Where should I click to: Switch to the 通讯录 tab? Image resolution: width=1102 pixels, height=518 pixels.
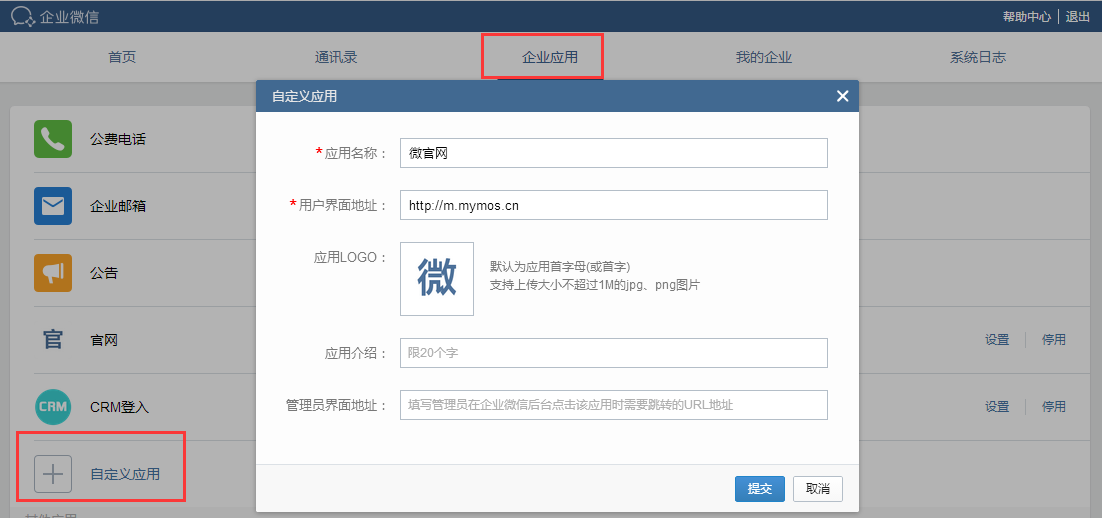pyautogui.click(x=336, y=57)
